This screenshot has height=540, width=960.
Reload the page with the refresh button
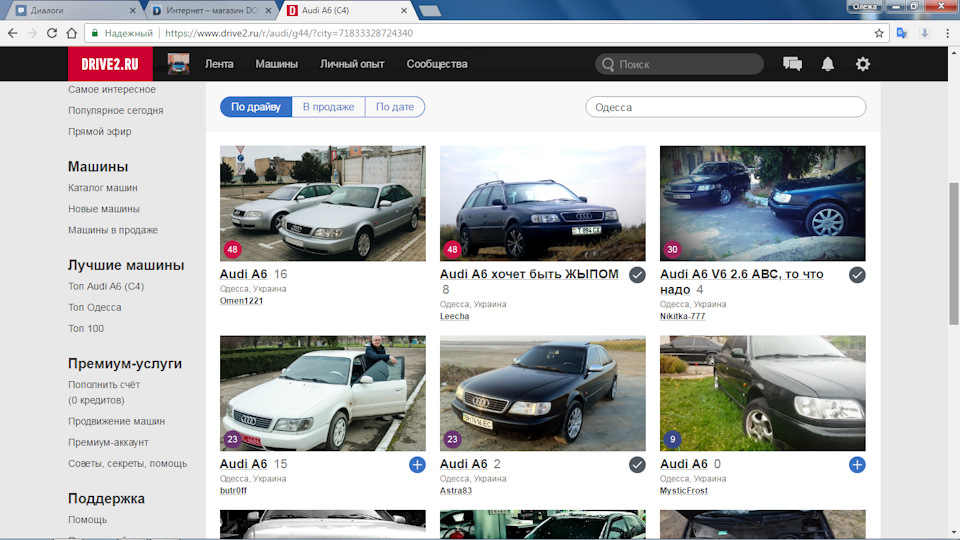[x=52, y=33]
